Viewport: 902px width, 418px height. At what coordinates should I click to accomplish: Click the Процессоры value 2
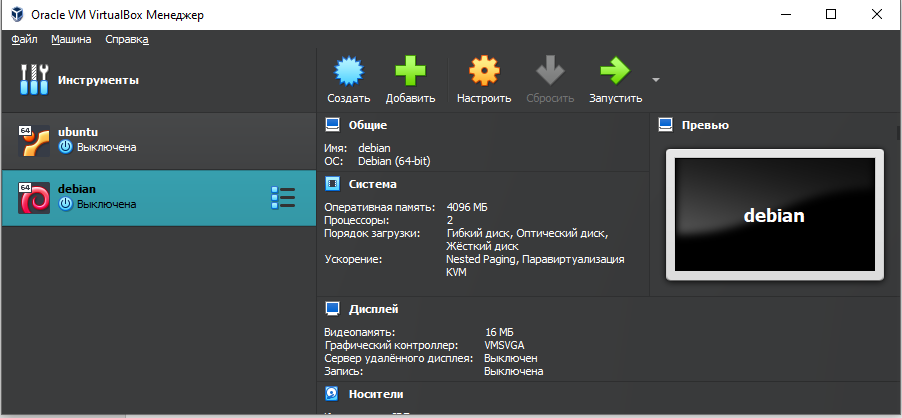450,220
